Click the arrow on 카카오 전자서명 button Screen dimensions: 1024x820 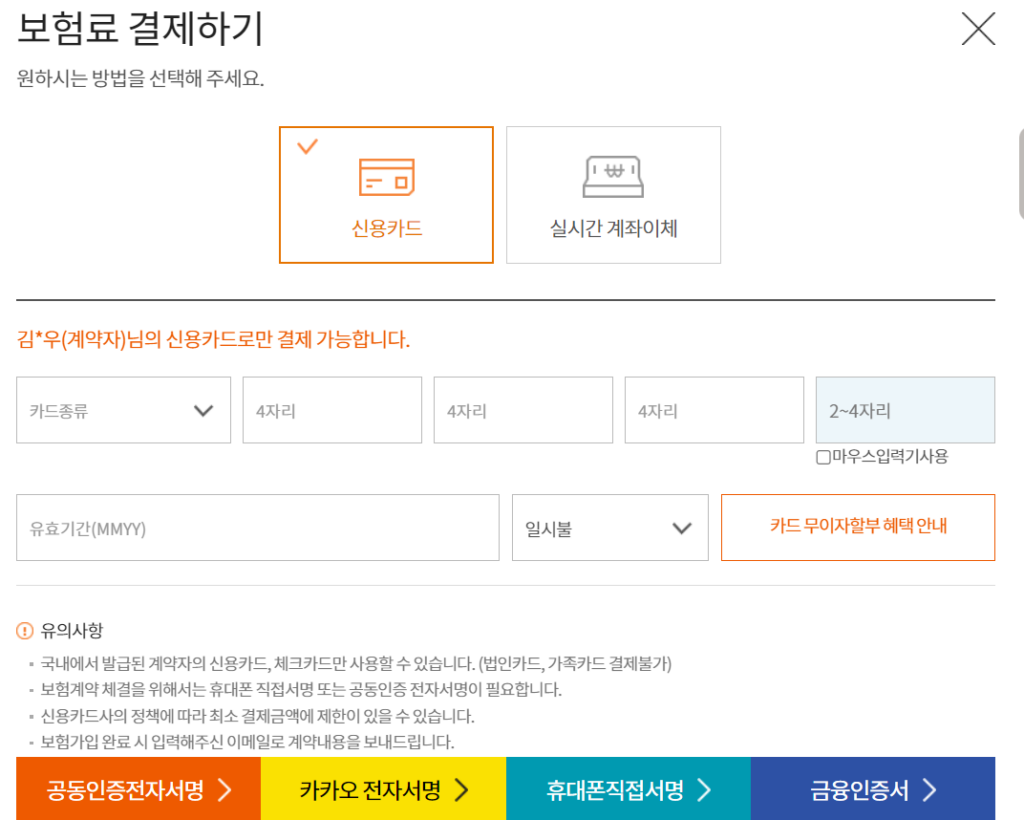pos(461,791)
